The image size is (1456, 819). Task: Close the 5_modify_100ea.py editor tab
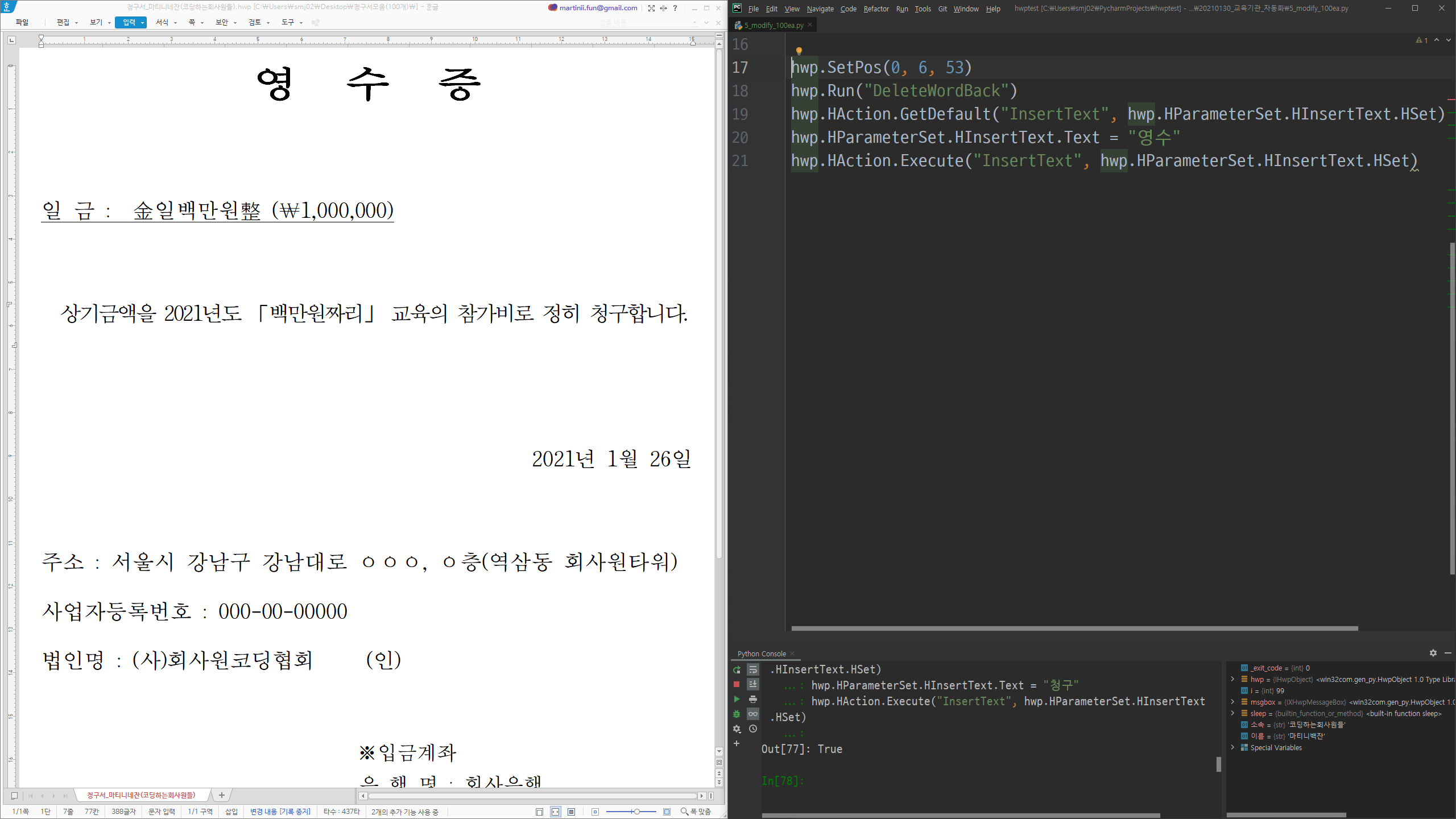coord(810,25)
